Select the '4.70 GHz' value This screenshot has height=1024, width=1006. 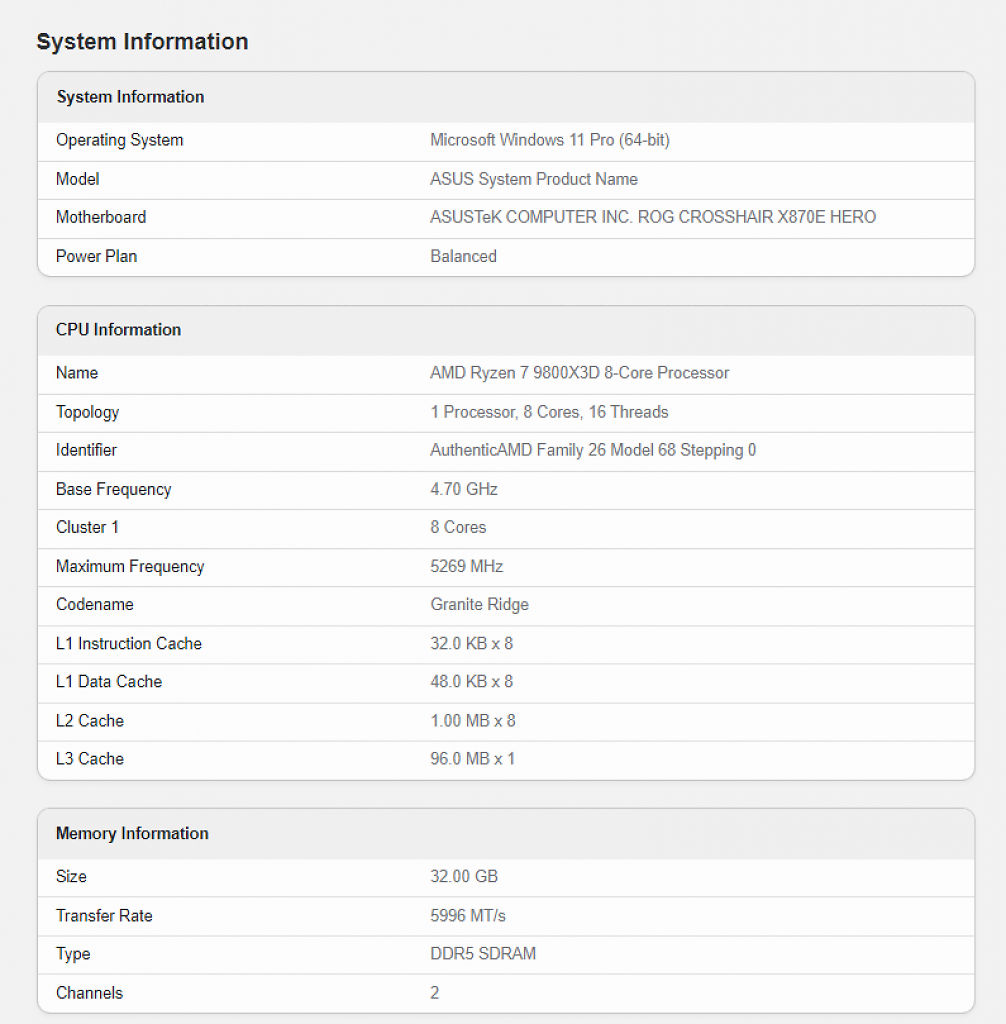pyautogui.click(x=464, y=489)
